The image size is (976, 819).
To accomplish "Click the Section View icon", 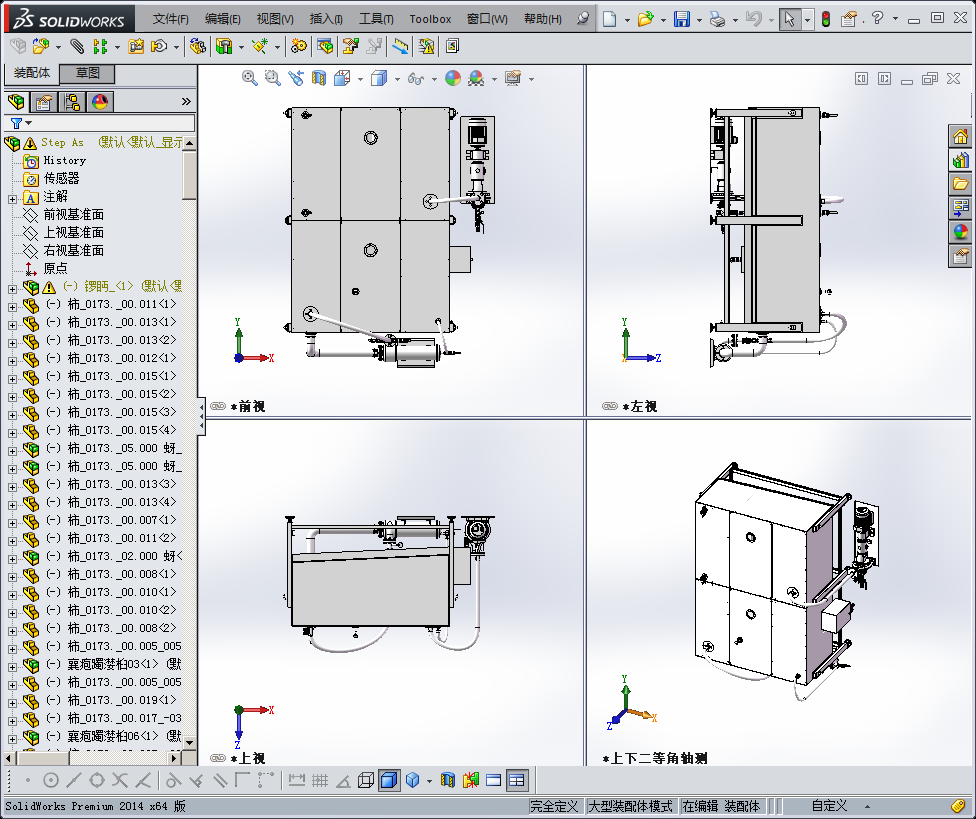I will (x=319, y=78).
